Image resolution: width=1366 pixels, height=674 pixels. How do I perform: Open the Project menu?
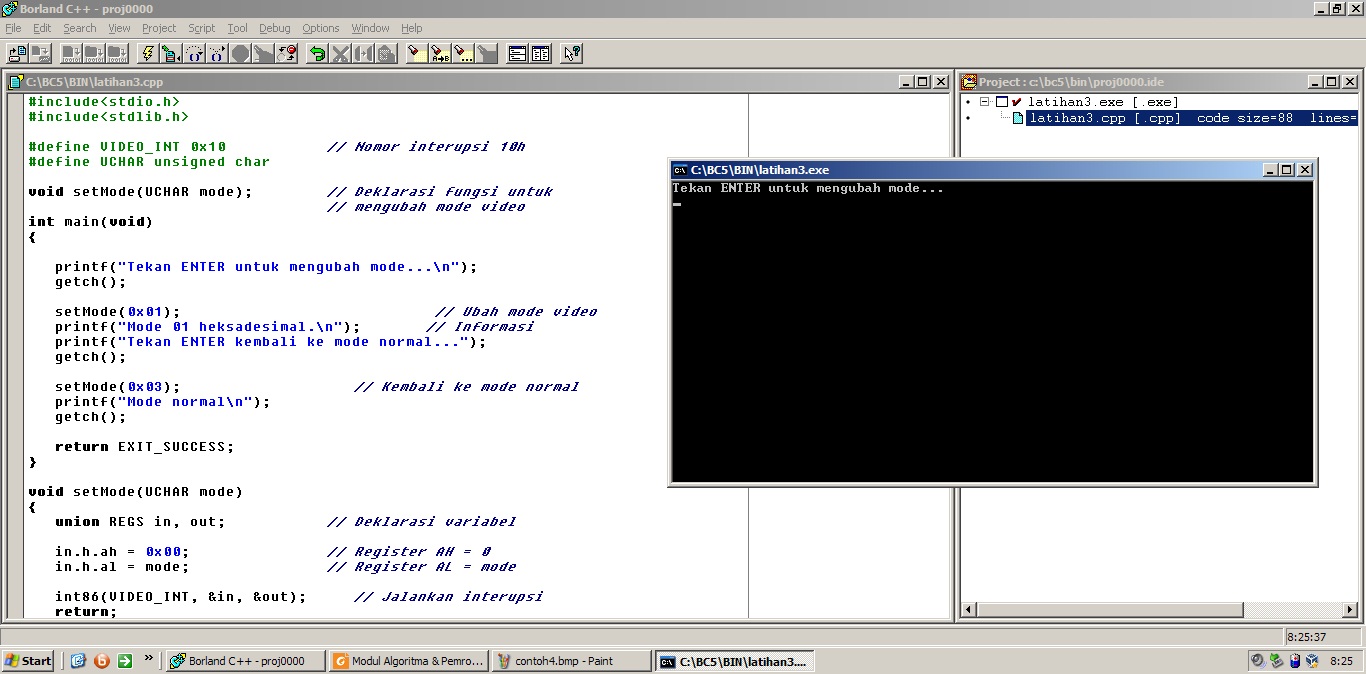coord(159,28)
